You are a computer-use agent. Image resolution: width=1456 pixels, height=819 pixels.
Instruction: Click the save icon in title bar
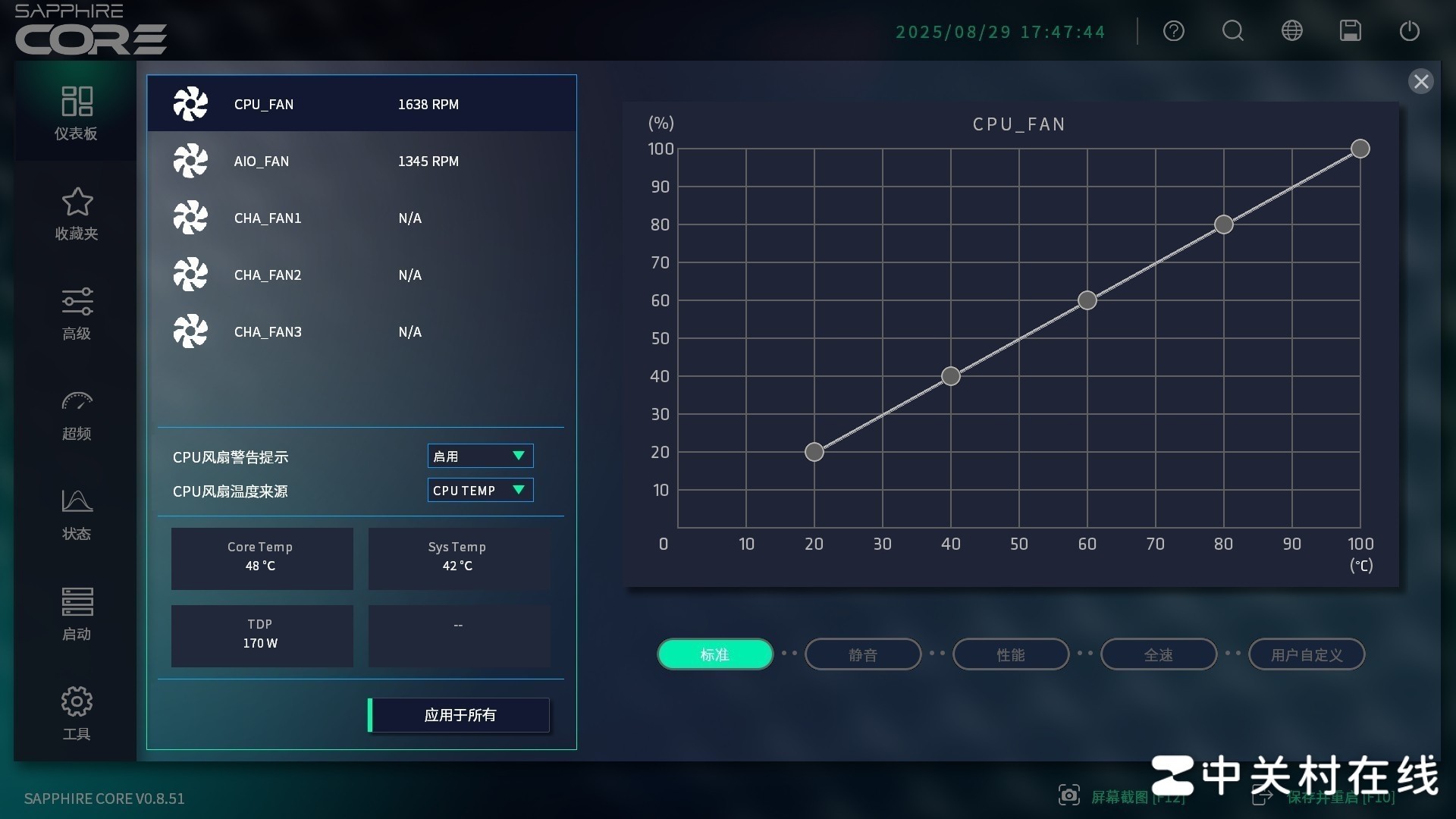(x=1350, y=31)
